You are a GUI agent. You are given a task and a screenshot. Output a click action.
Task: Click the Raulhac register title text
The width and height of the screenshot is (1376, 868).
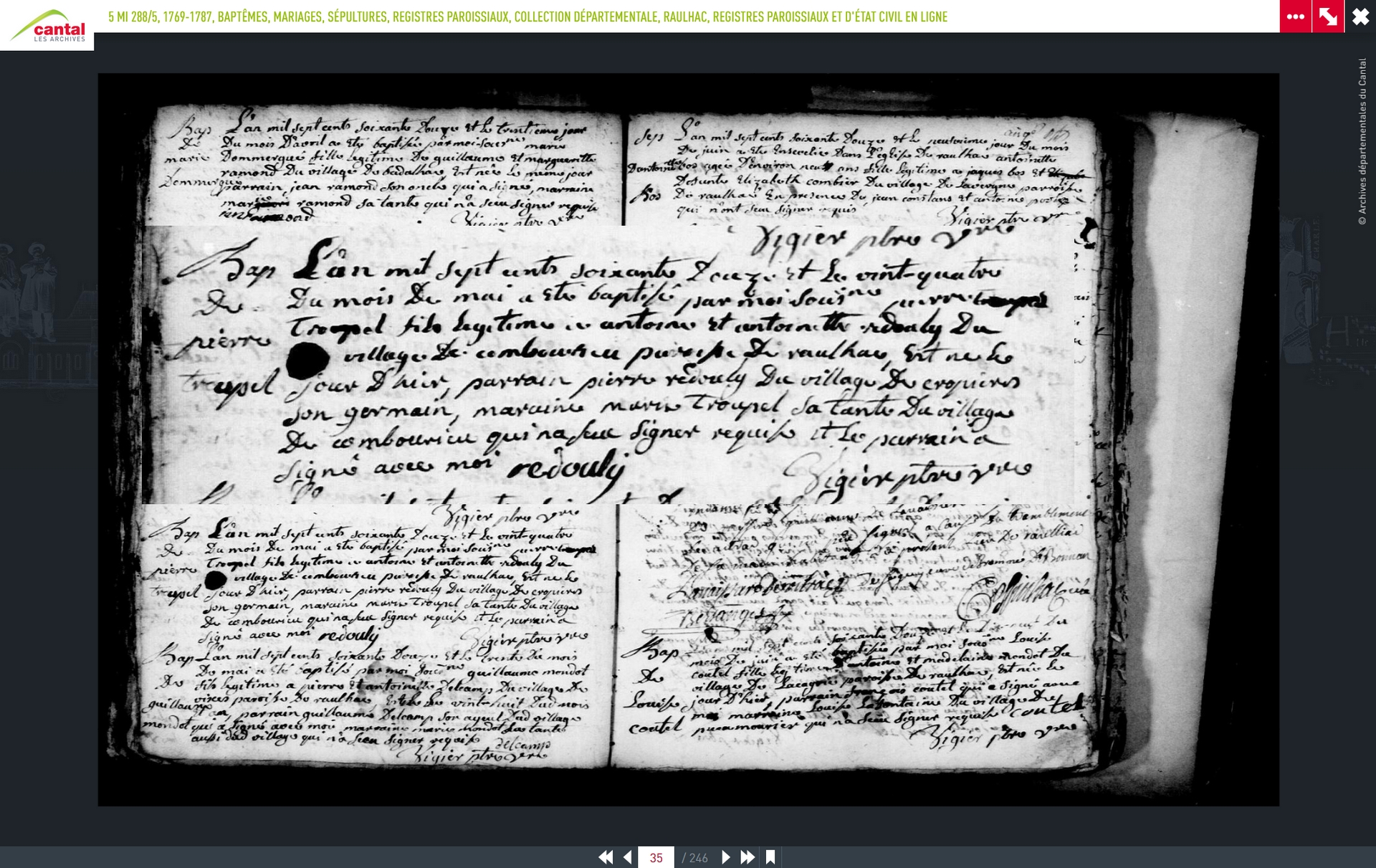click(527, 16)
